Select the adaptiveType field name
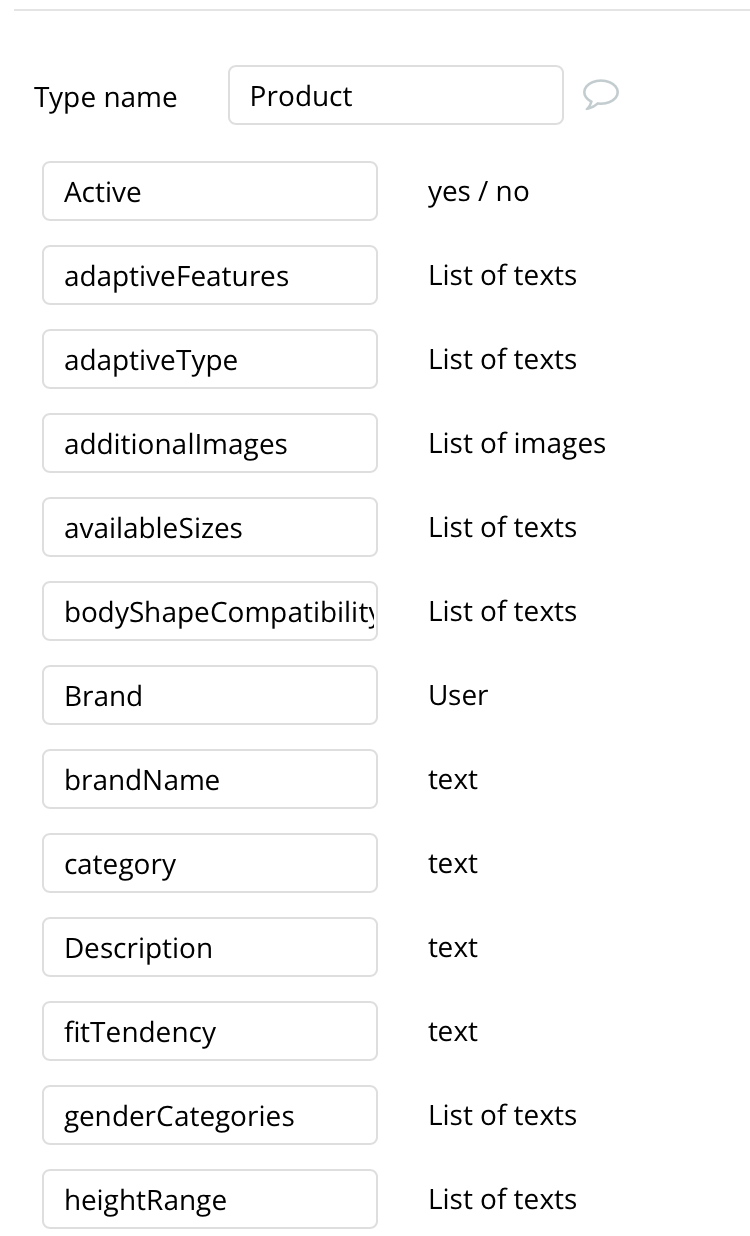The height and width of the screenshot is (1236, 750). [210, 359]
